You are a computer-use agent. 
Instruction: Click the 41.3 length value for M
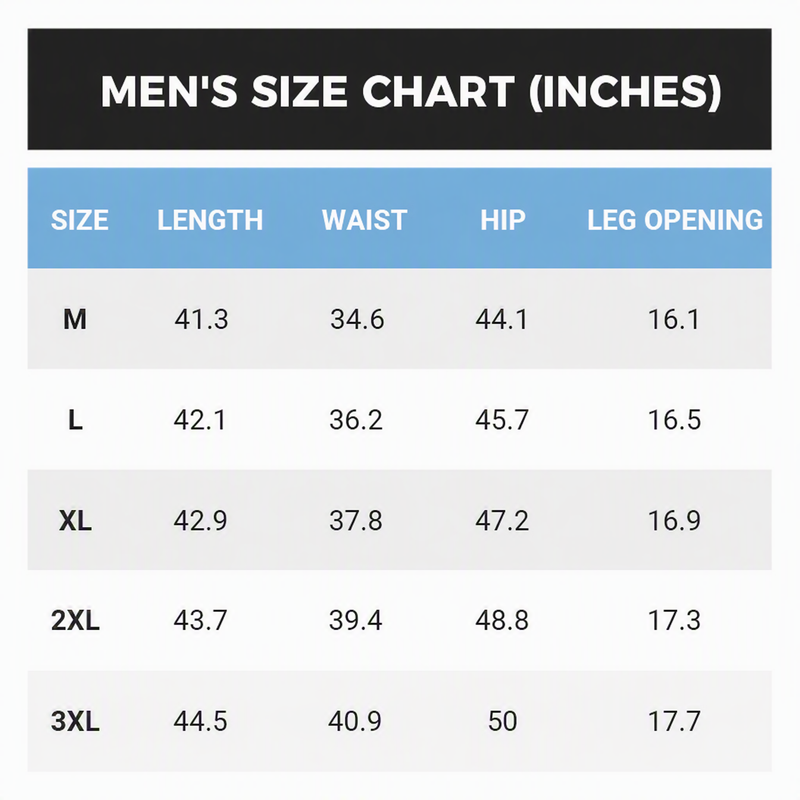pos(201,320)
